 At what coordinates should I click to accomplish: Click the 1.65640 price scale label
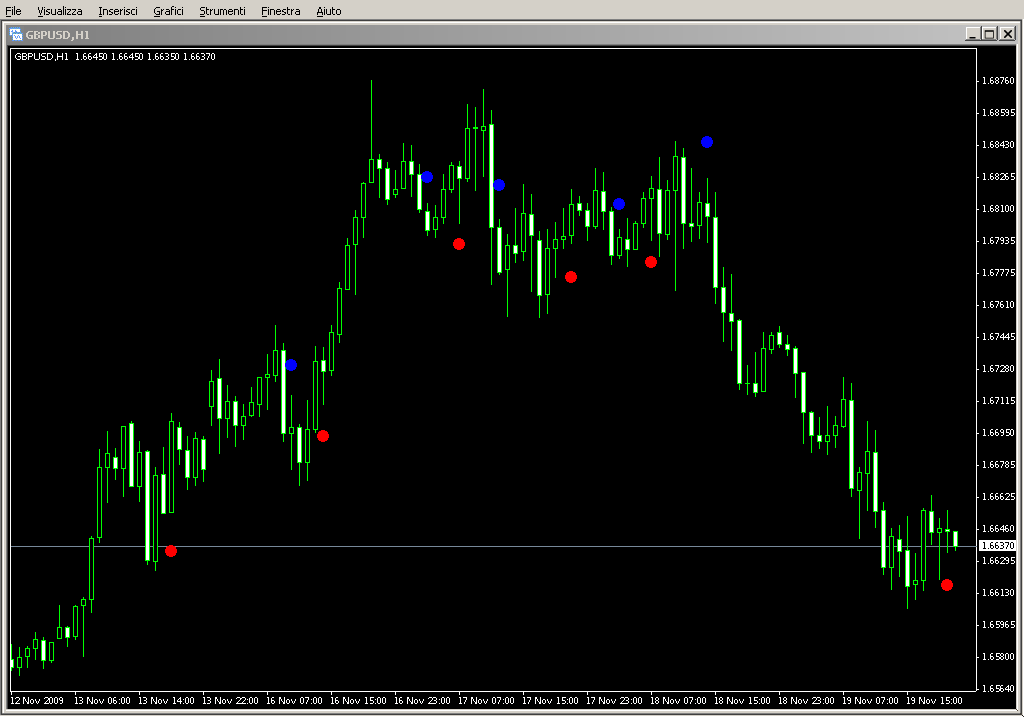[x=999, y=689]
